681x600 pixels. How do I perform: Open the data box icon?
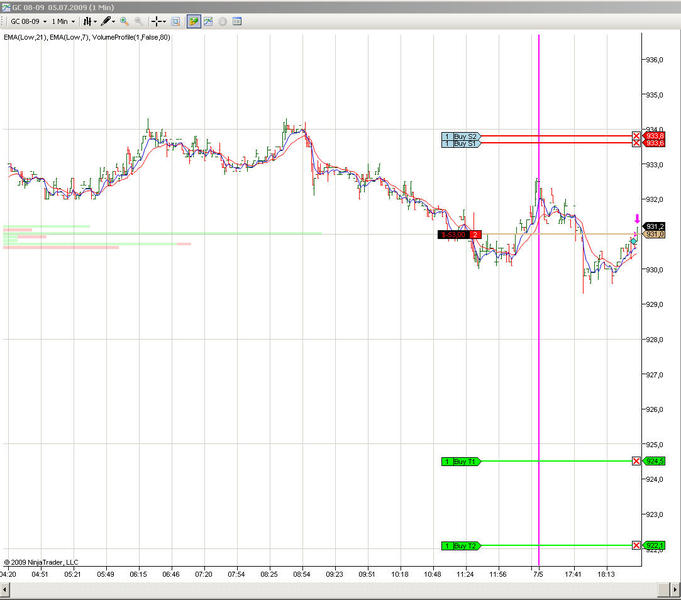click(175, 21)
